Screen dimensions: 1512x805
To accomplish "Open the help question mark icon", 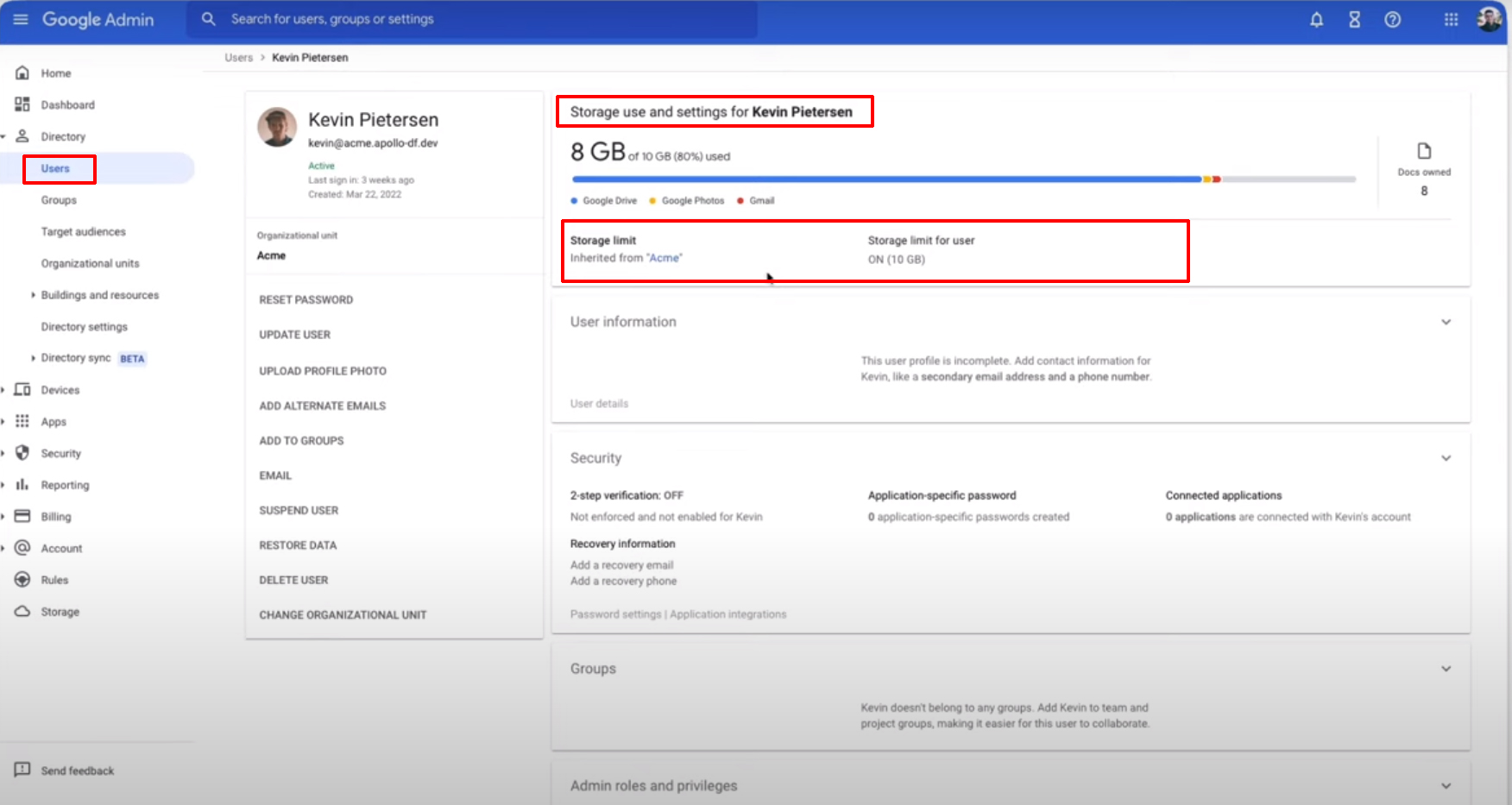I will click(1392, 19).
